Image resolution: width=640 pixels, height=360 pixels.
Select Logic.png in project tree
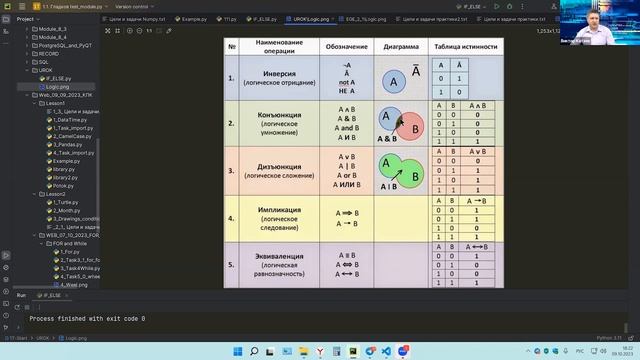(55, 87)
